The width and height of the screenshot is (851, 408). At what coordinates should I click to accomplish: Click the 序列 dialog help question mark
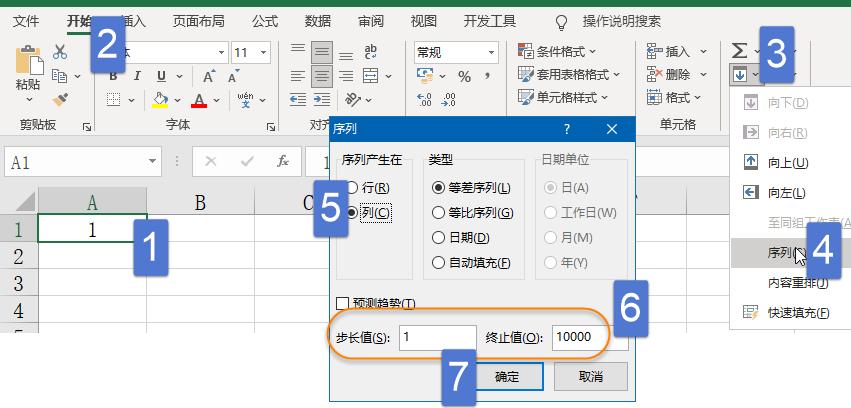[567, 129]
